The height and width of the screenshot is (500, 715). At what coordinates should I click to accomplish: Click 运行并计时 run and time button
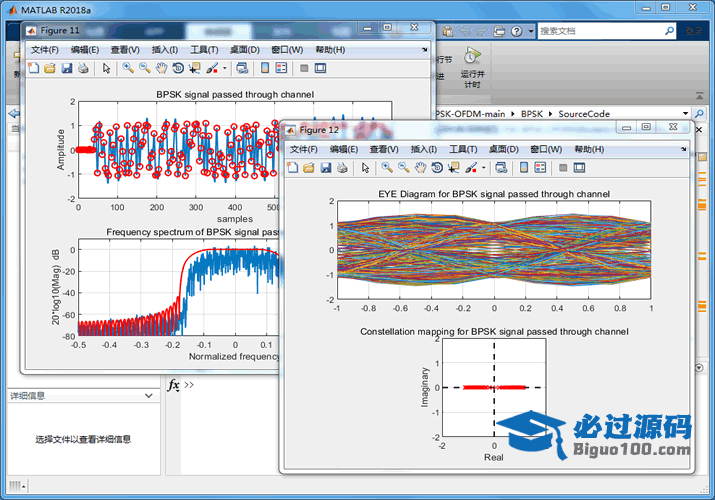tap(472, 67)
